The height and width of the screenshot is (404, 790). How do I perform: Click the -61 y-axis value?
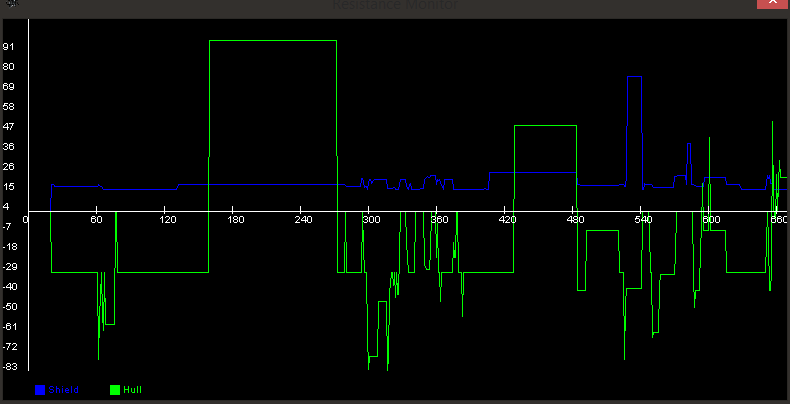click(x=10, y=326)
